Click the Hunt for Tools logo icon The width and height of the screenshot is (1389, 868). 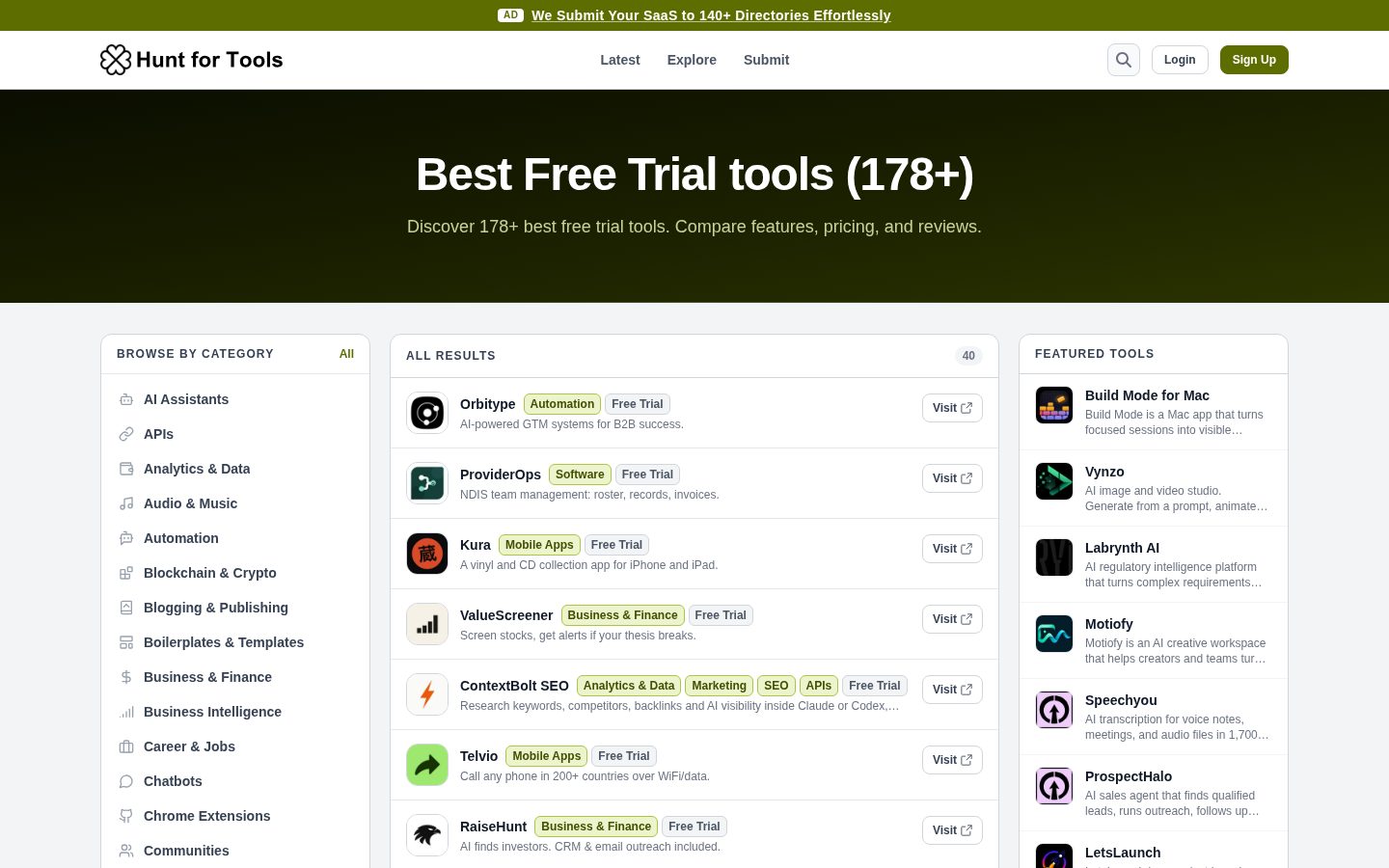[116, 60]
